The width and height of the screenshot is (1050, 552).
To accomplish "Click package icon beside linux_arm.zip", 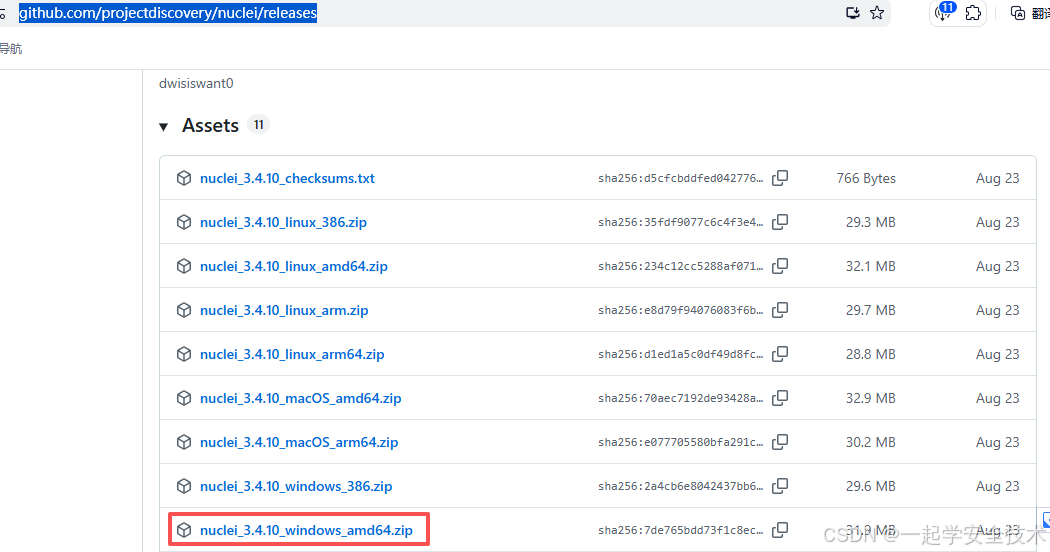I will coord(183,310).
